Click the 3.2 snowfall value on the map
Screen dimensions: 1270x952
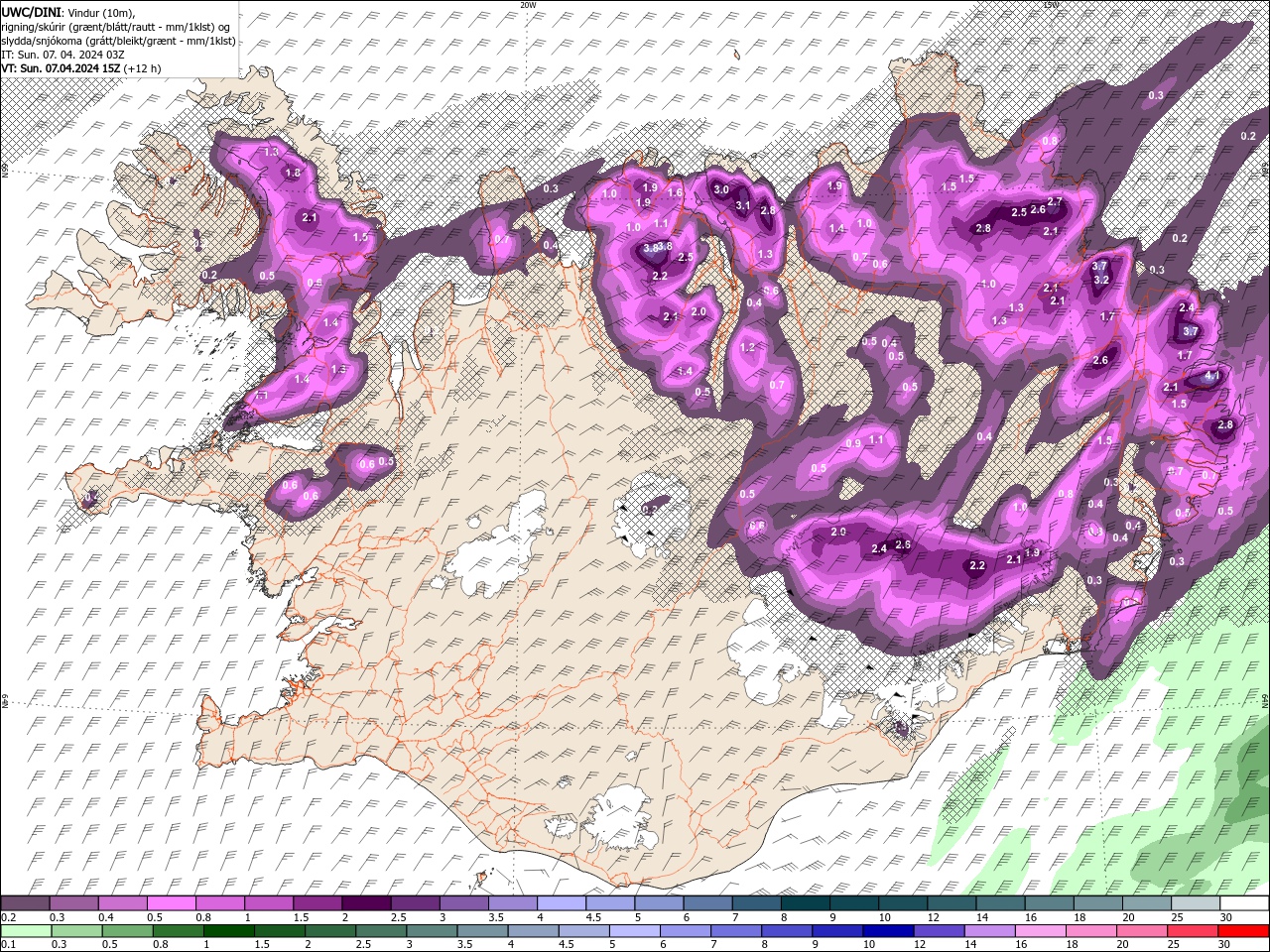1100,280
